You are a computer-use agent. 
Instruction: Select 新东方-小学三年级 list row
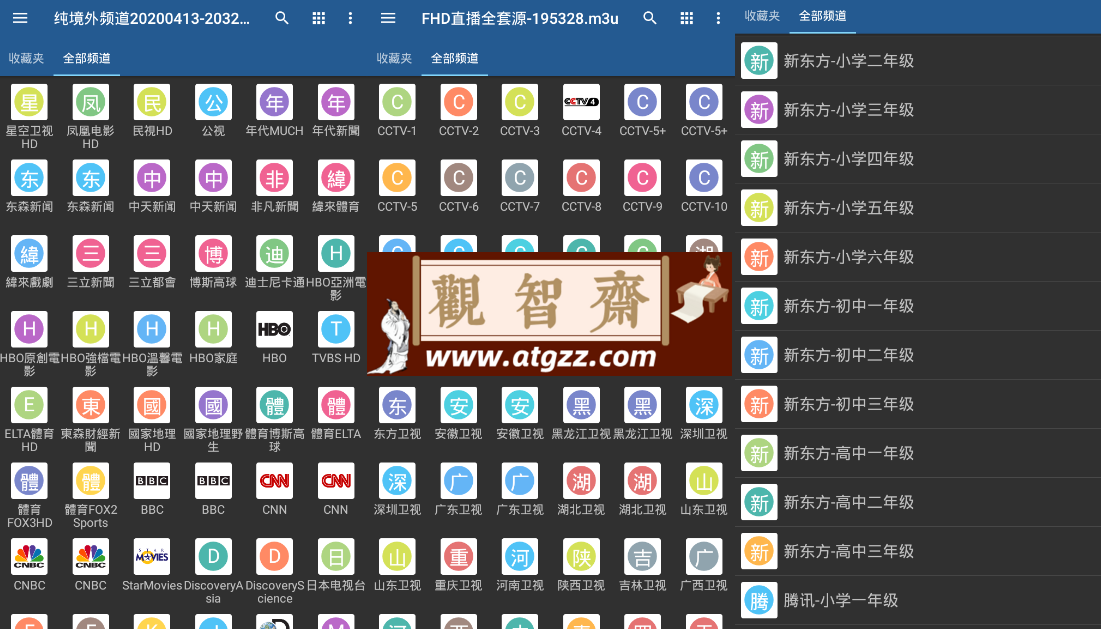point(918,110)
